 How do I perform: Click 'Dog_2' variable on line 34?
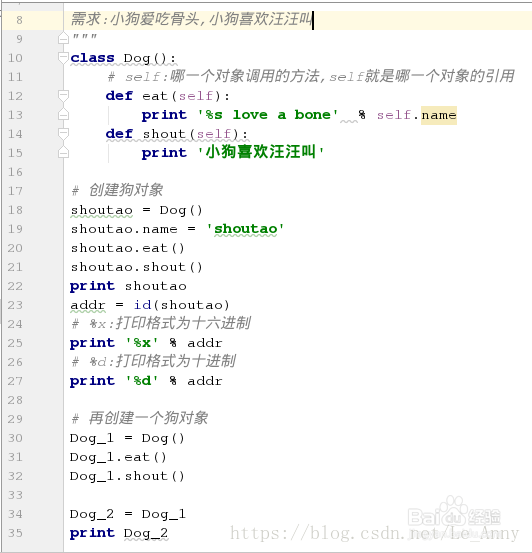pyautogui.click(x=92, y=515)
